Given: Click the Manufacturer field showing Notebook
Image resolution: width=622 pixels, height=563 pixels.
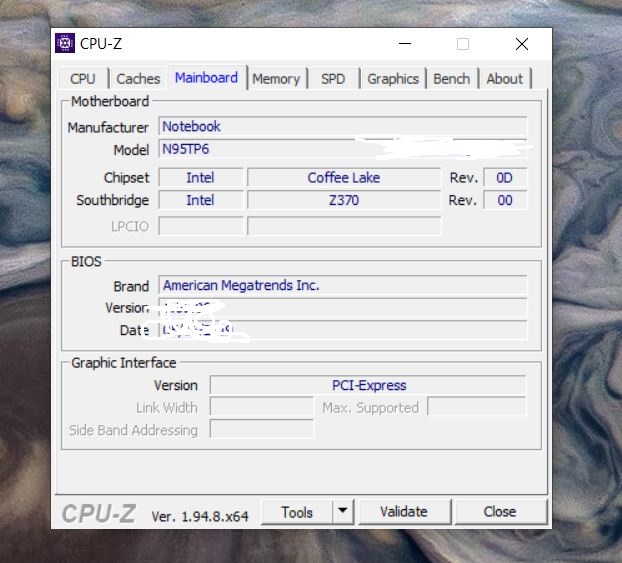Looking at the screenshot, I should point(343,127).
